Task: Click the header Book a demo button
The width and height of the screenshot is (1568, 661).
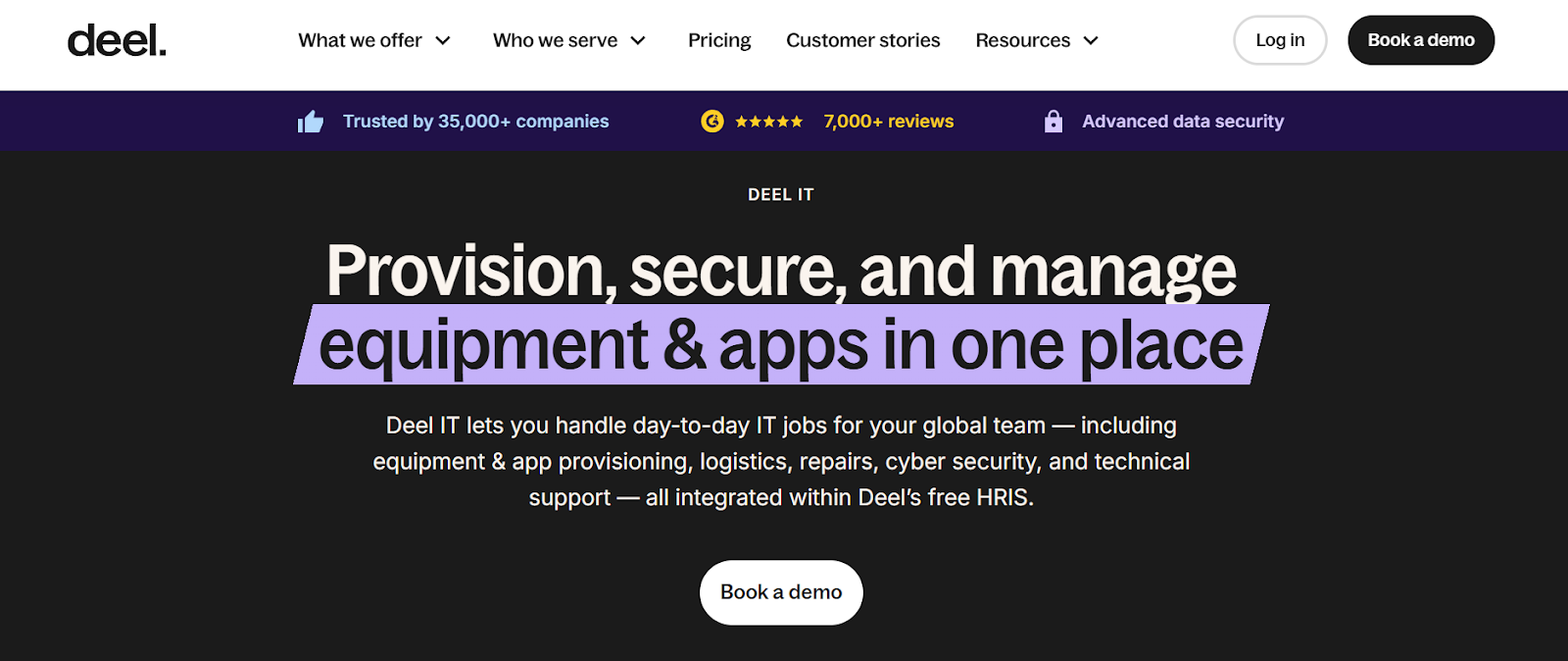Action: click(x=1421, y=40)
